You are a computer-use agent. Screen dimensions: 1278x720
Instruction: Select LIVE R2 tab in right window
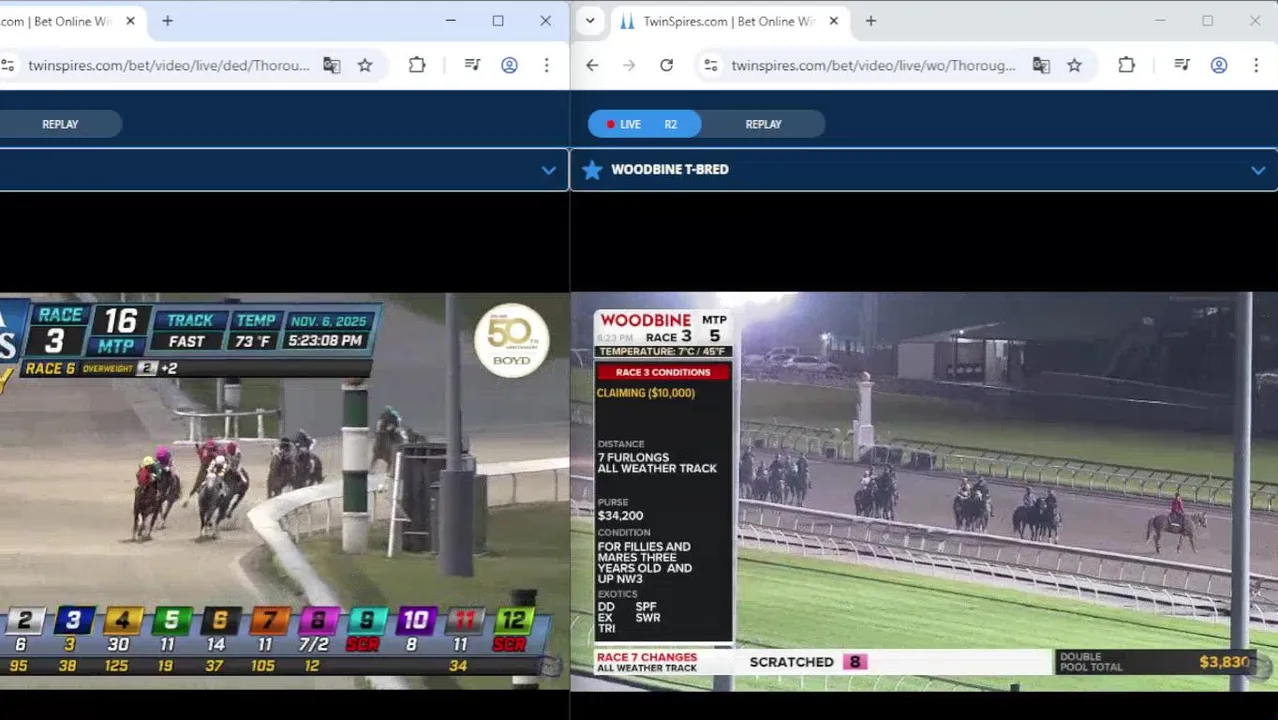(x=645, y=124)
